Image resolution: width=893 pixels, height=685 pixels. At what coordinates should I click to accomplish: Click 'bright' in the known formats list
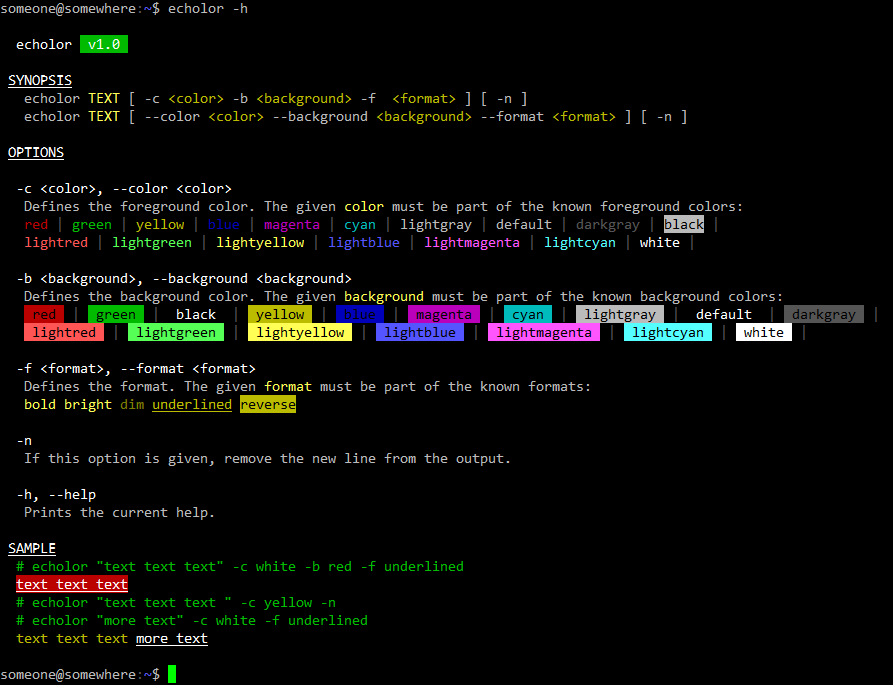tap(88, 404)
